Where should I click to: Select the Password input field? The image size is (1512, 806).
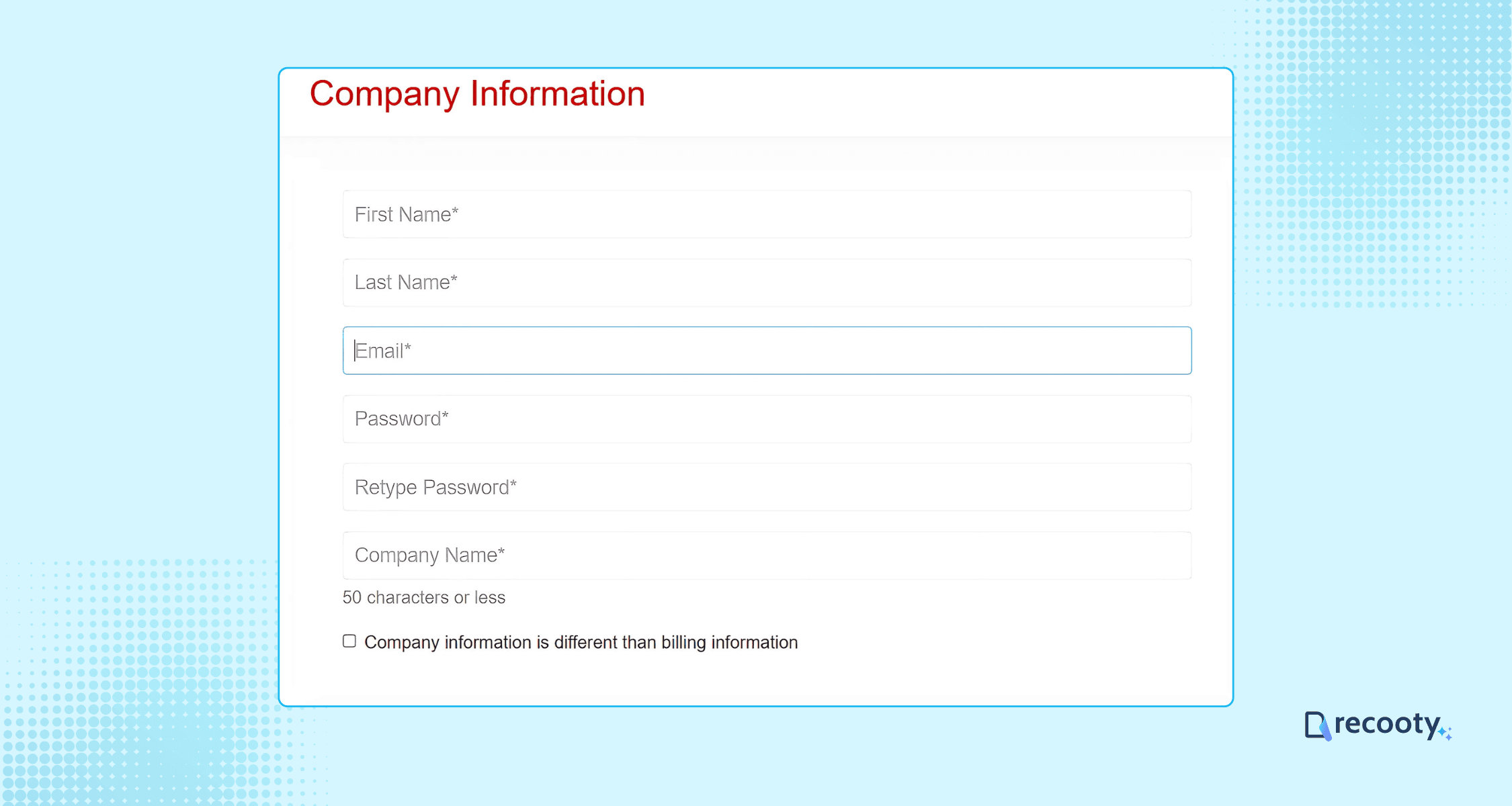click(766, 418)
